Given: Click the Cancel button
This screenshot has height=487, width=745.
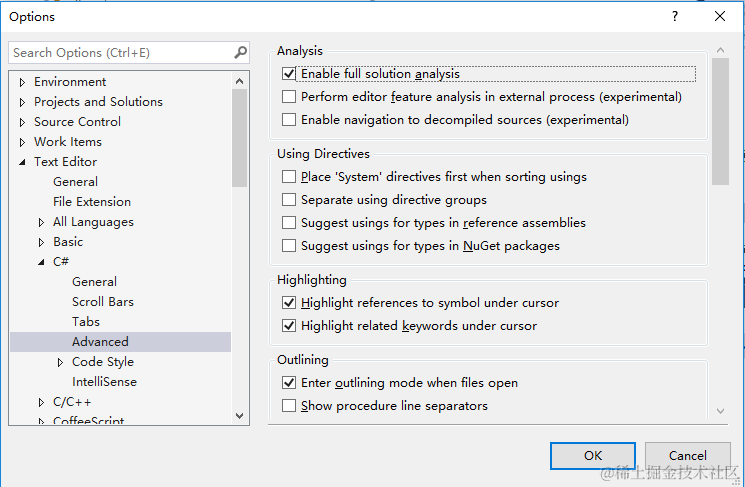Looking at the screenshot, I should point(688,456).
